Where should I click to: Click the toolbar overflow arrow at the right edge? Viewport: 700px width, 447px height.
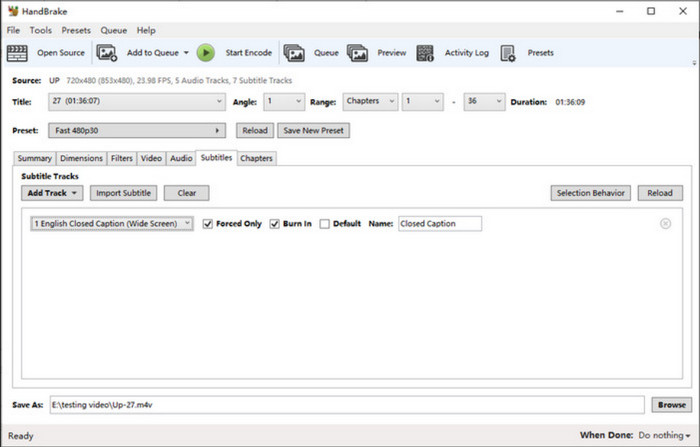pos(694,63)
